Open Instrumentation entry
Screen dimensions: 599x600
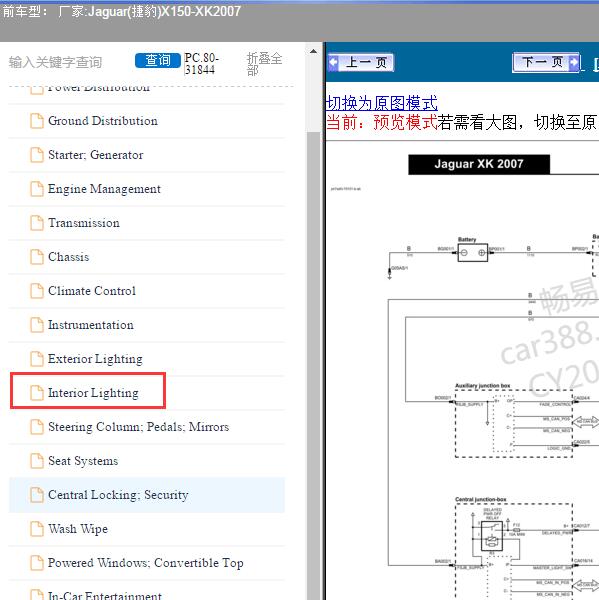[x=91, y=325]
